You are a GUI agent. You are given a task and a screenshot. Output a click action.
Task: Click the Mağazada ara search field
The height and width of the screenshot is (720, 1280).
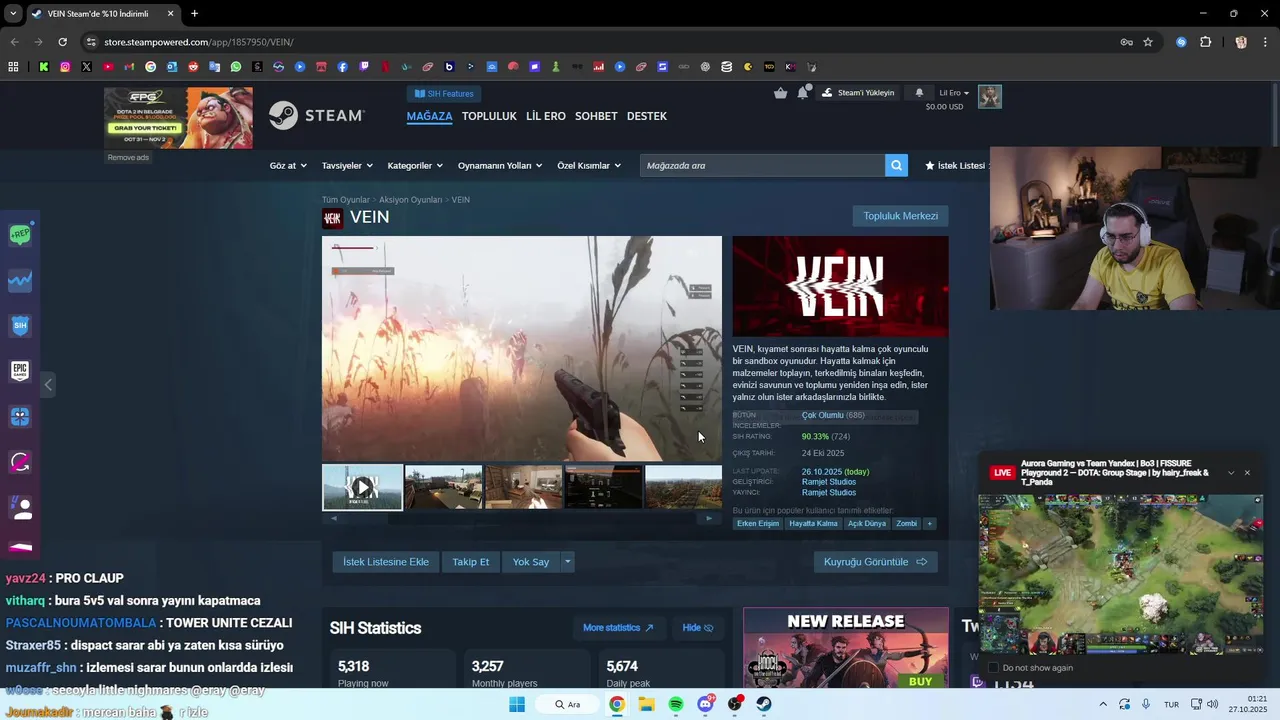(762, 165)
